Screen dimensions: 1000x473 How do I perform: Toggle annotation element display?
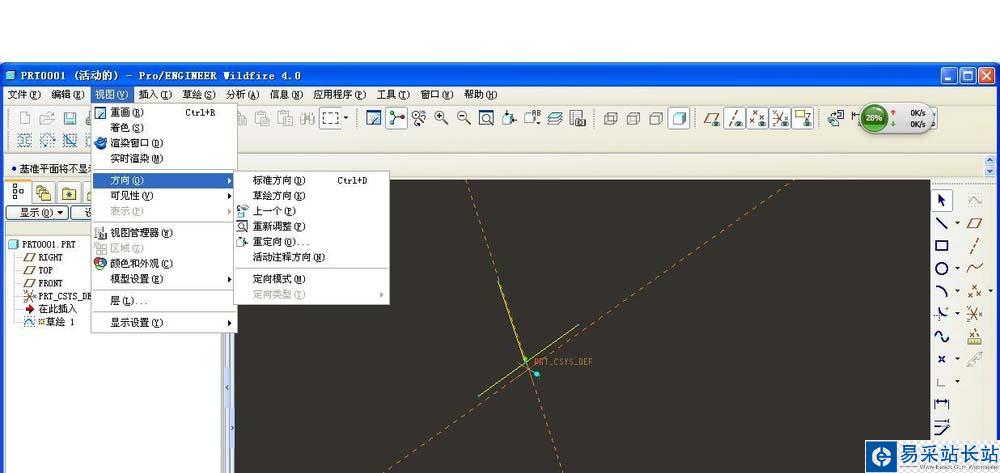tap(802, 118)
